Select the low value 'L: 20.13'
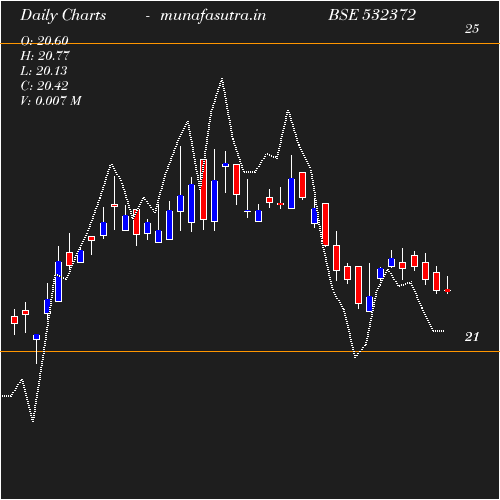 coord(44,71)
